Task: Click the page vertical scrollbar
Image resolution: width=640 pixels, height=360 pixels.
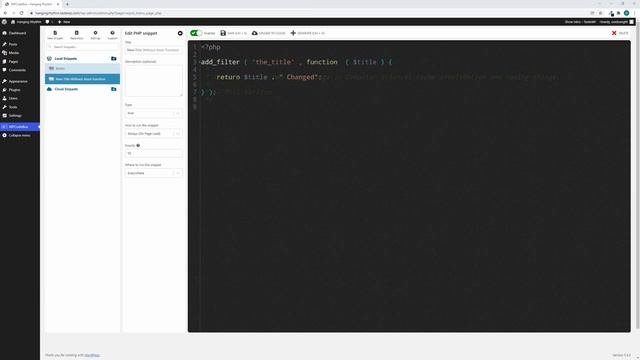Action: (x=638, y=177)
